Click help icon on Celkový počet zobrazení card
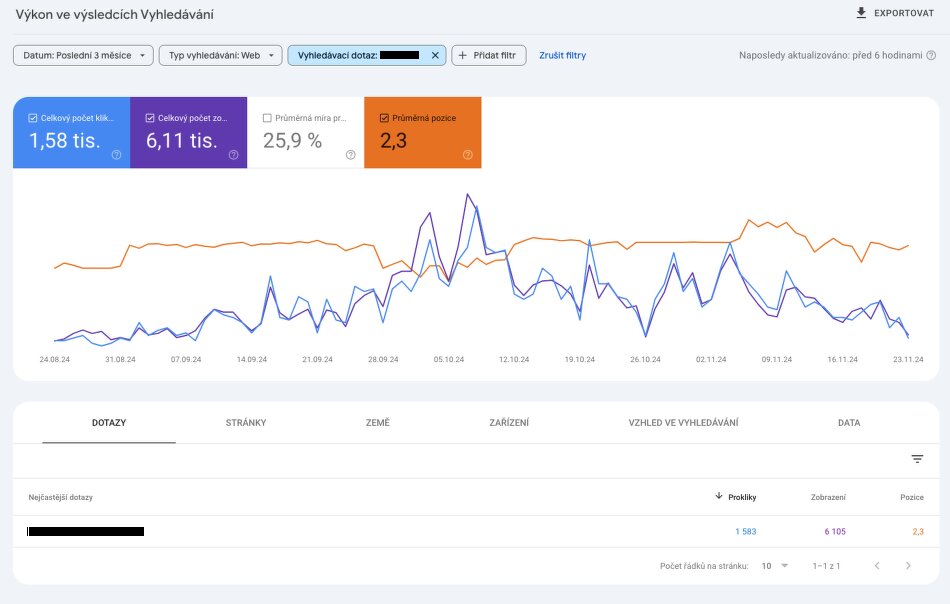Viewport: 950px width, 604px height. [x=233, y=155]
